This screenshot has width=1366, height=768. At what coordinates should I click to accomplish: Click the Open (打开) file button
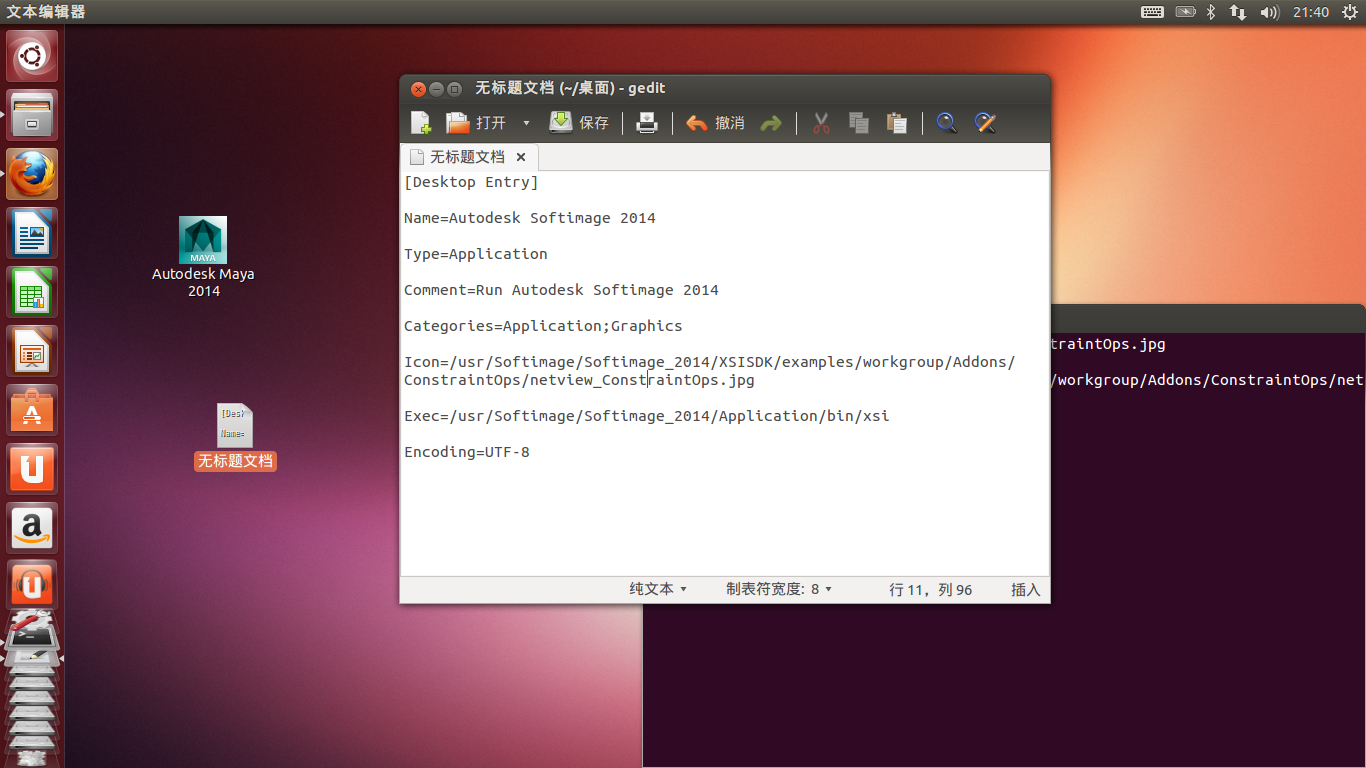click(x=475, y=123)
